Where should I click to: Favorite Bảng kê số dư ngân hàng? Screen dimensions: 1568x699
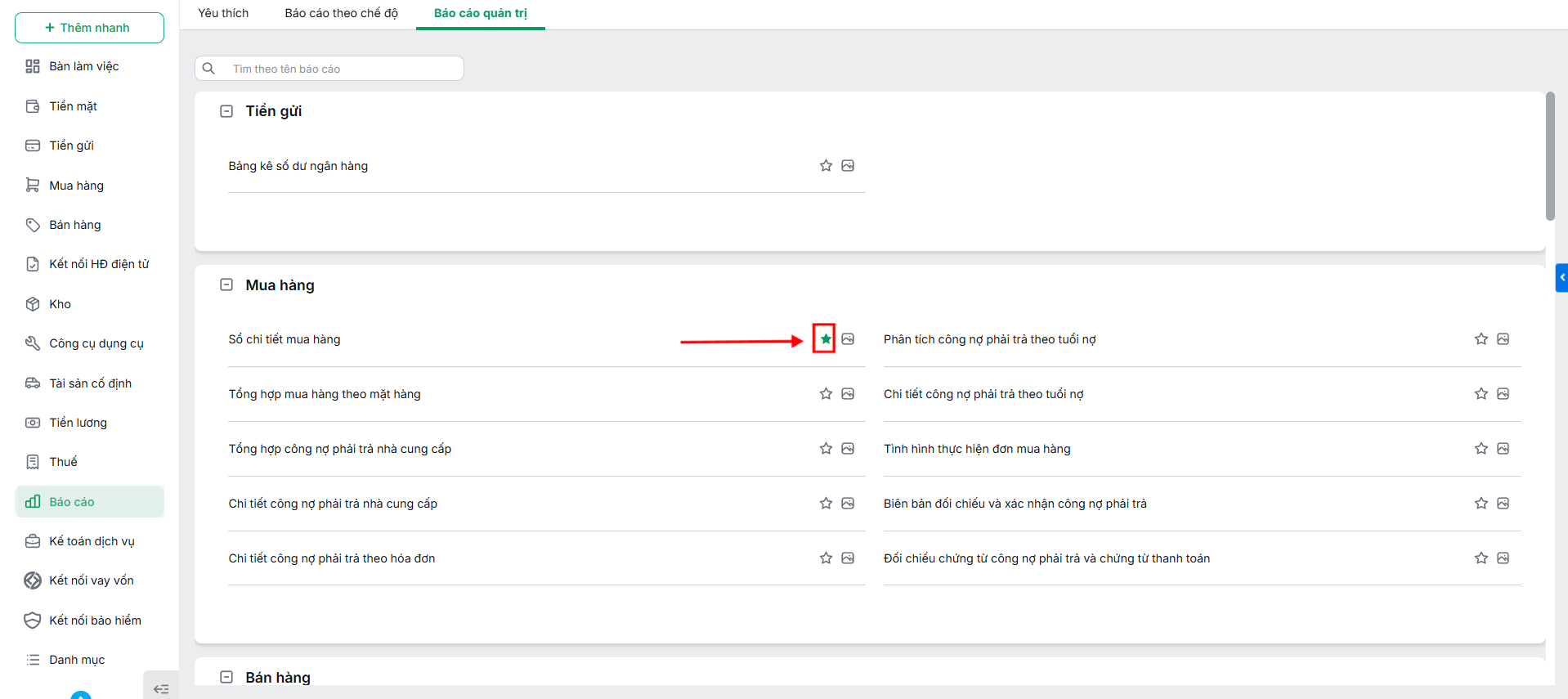826,166
